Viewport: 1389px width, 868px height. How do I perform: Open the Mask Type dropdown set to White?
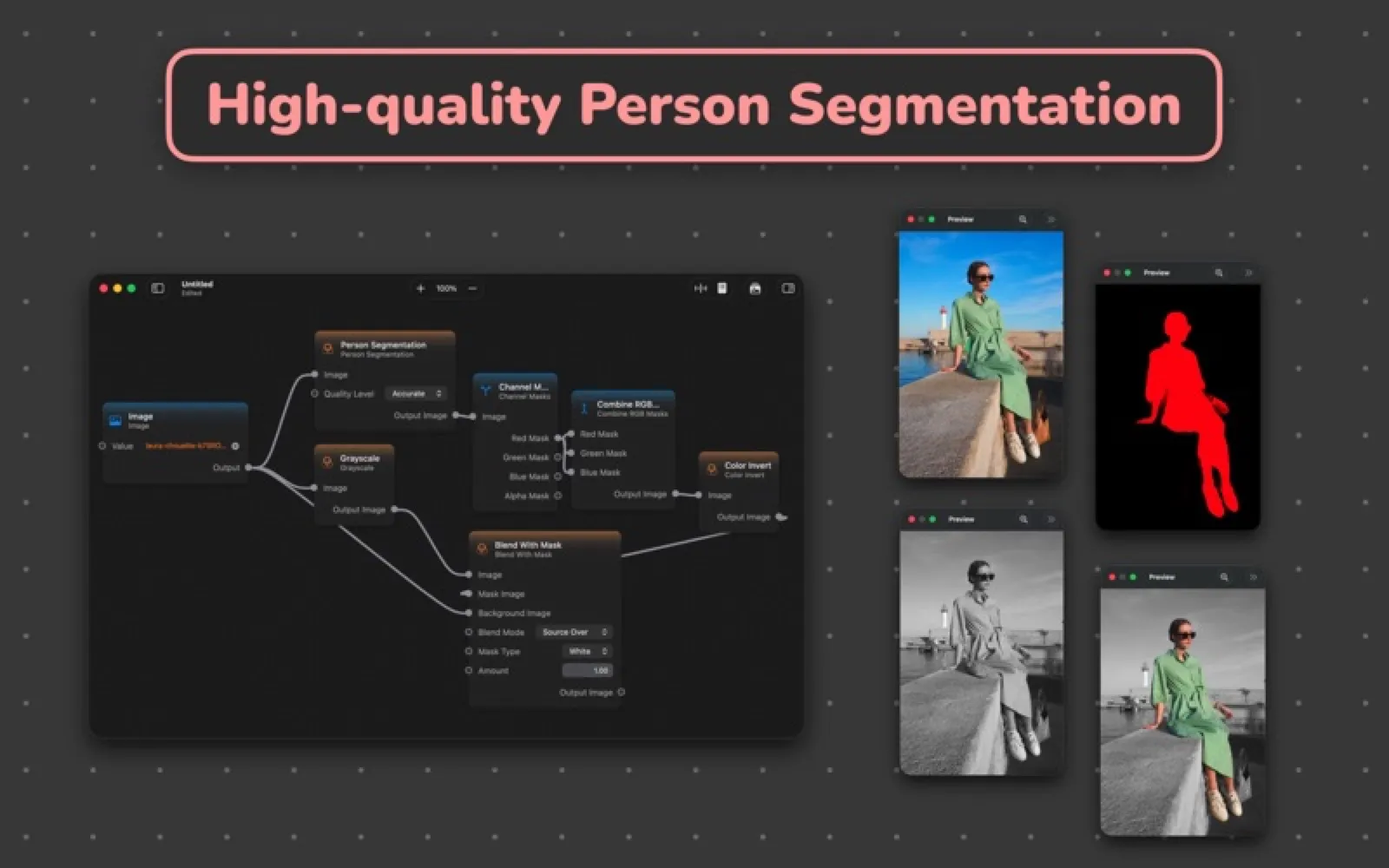click(588, 651)
